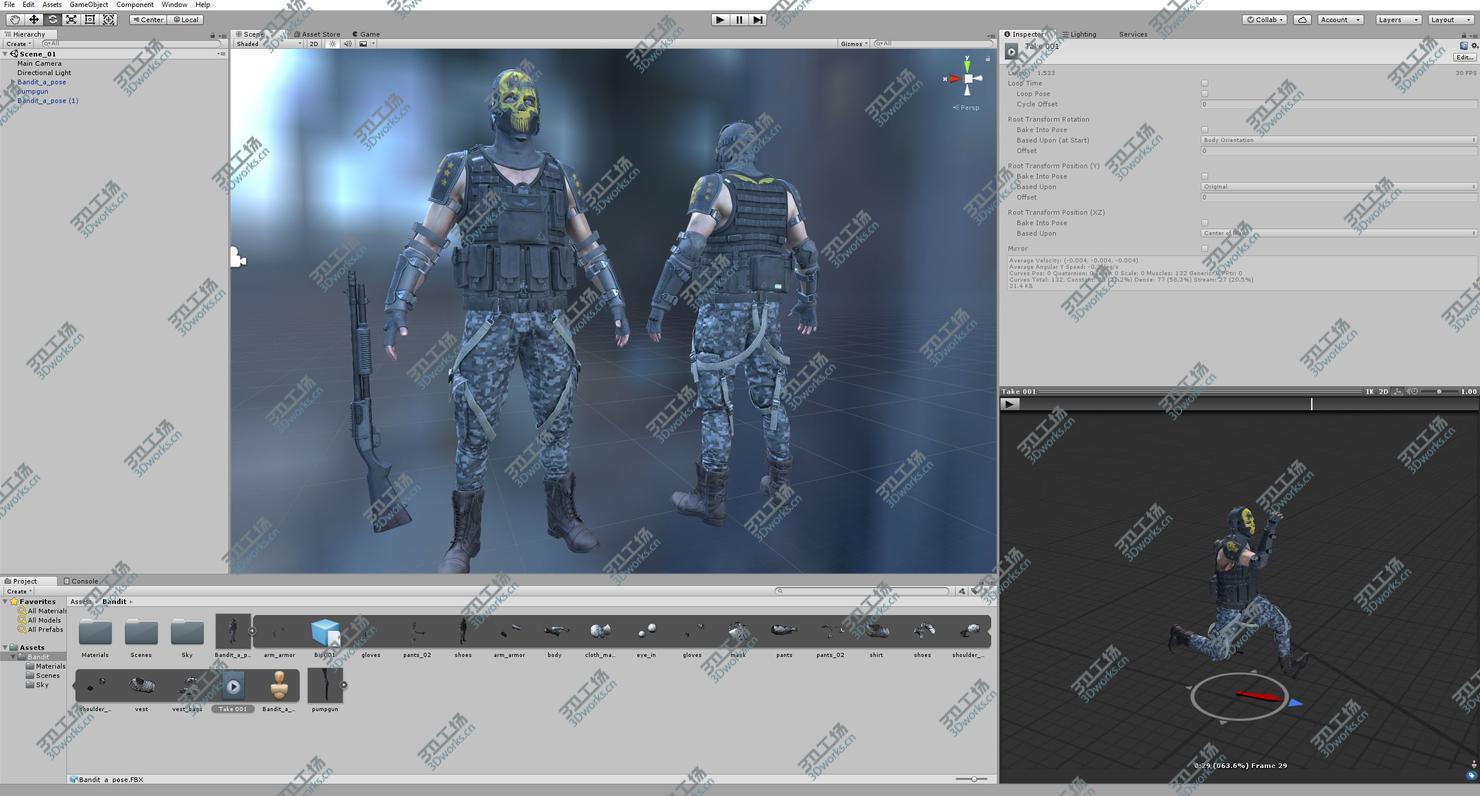Open the Body Orientation dropdown
This screenshot has width=1480, height=796.
tap(1338, 140)
